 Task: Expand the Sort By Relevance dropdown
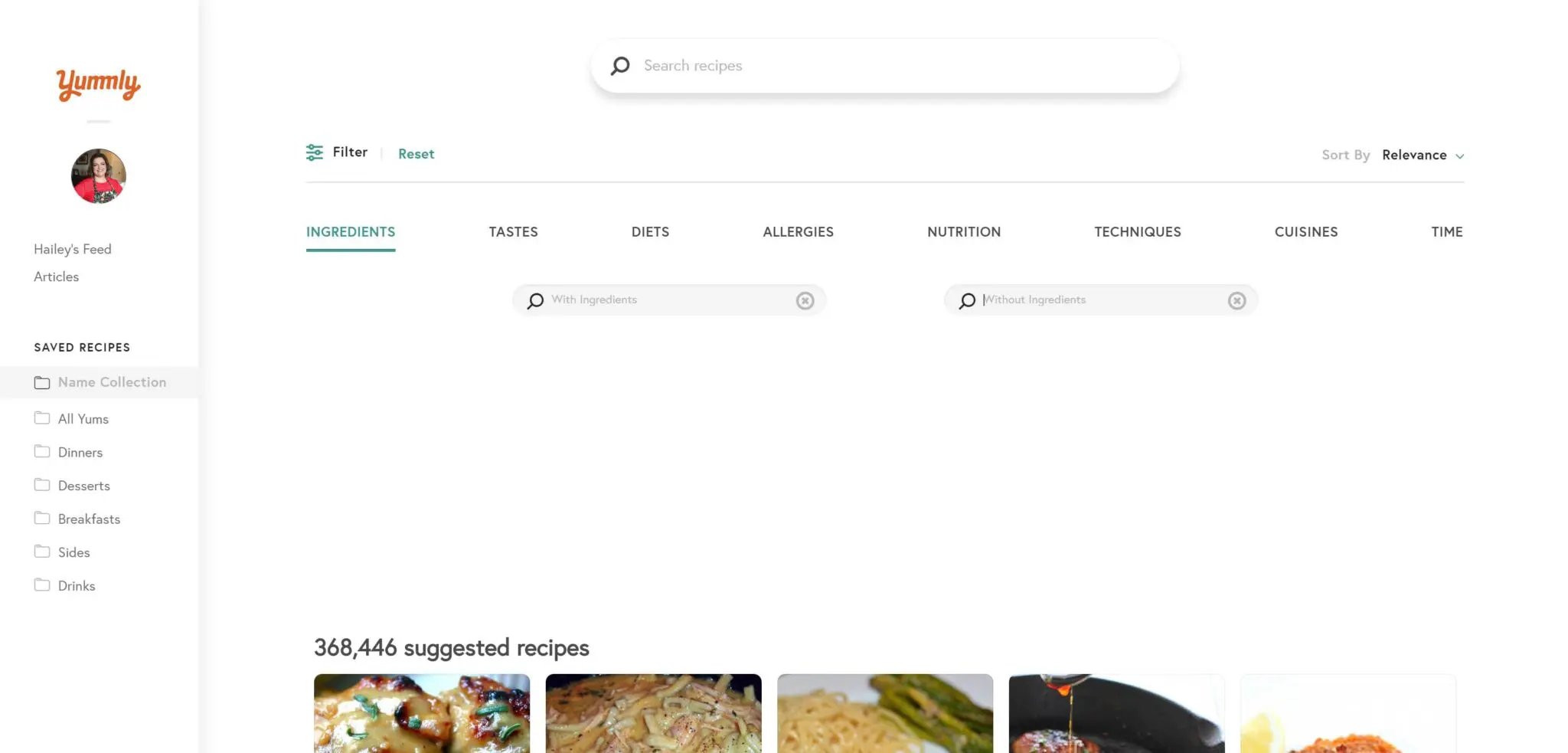tap(1423, 155)
